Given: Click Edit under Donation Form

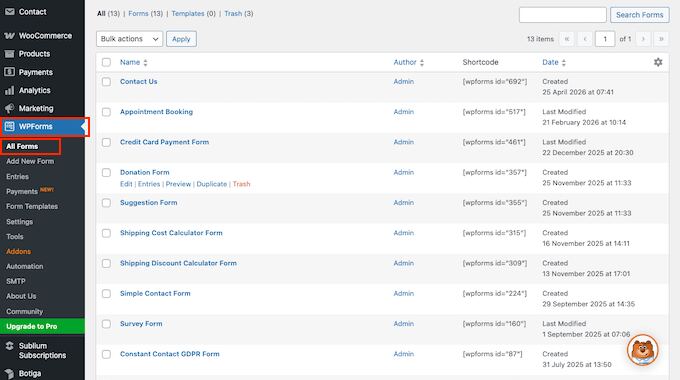Looking at the screenshot, I should 126,184.
